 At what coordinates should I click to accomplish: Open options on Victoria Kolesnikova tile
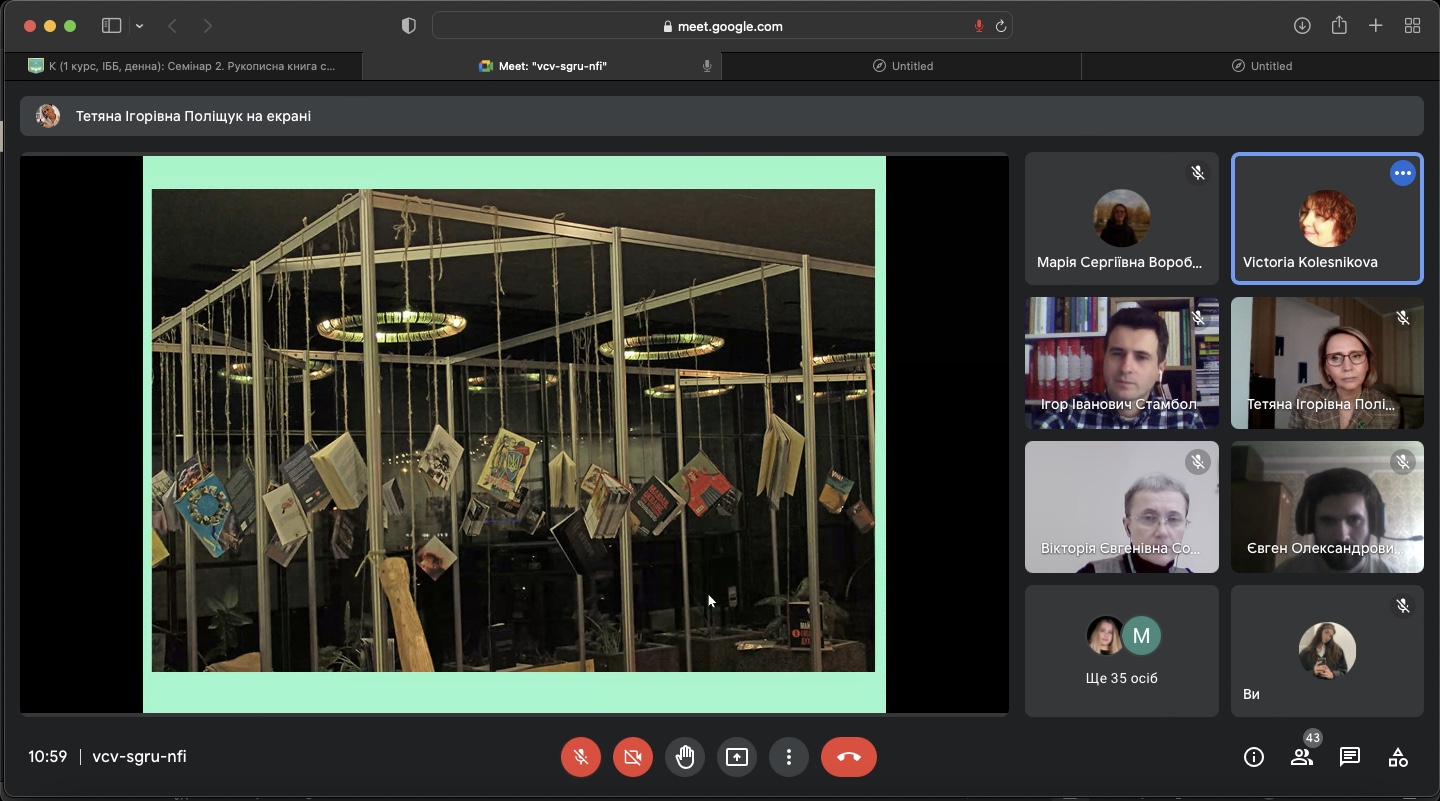click(x=1402, y=173)
